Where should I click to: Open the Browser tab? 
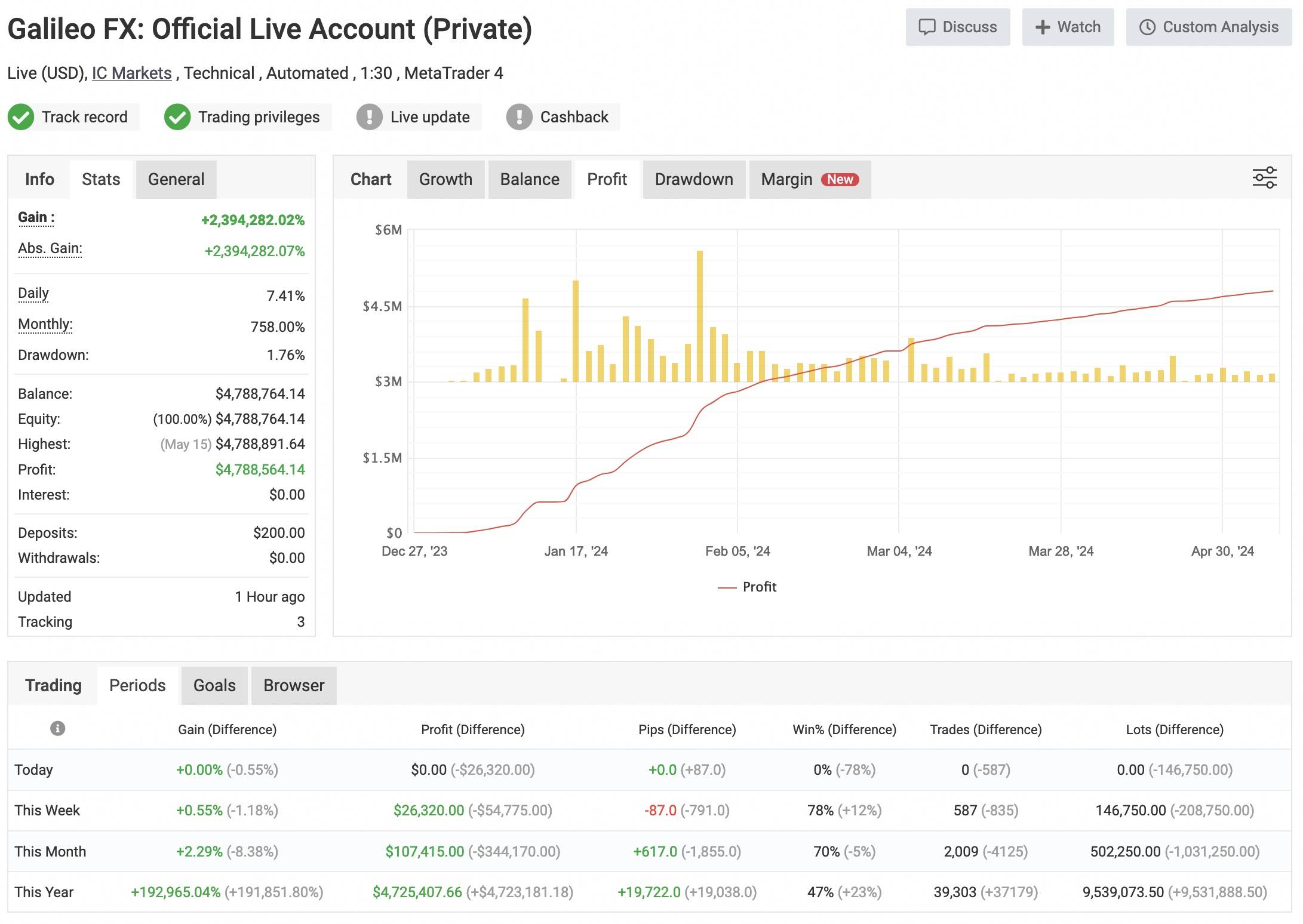(294, 685)
